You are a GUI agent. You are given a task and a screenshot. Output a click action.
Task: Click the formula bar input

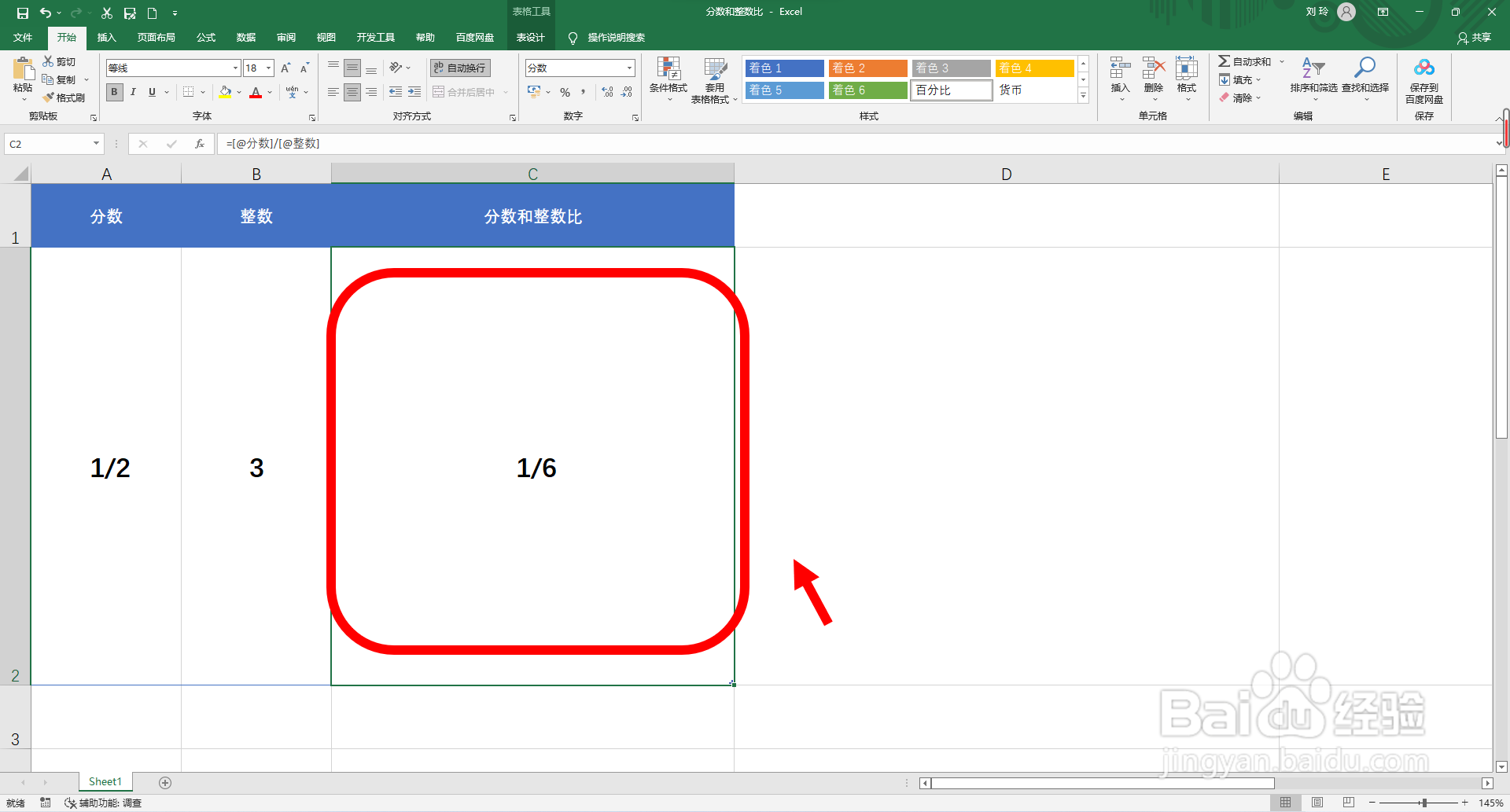click(x=857, y=144)
